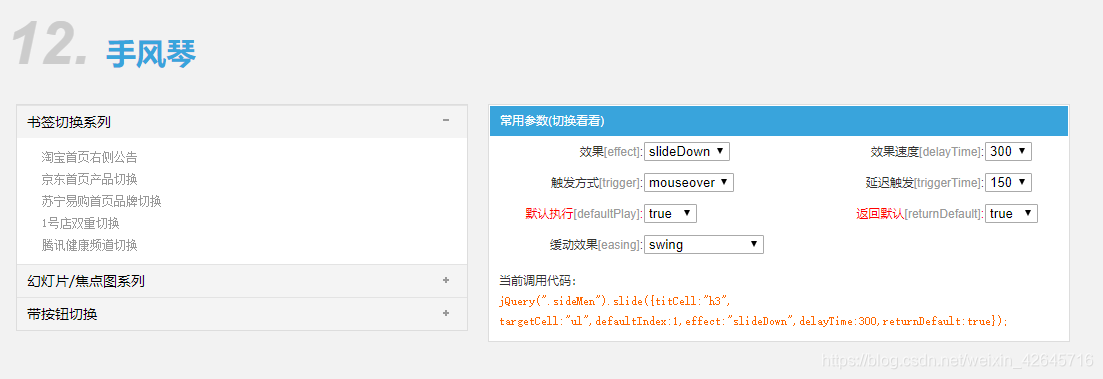Click the 延迟触发[triggerTime] label

pos(924,182)
